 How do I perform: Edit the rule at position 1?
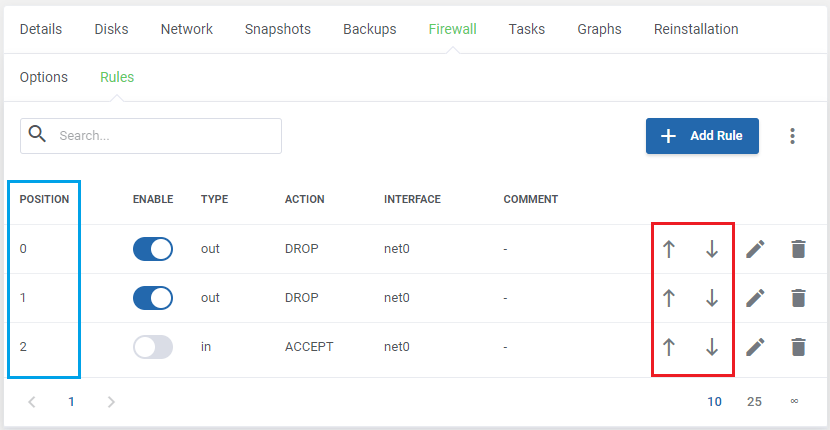click(755, 298)
